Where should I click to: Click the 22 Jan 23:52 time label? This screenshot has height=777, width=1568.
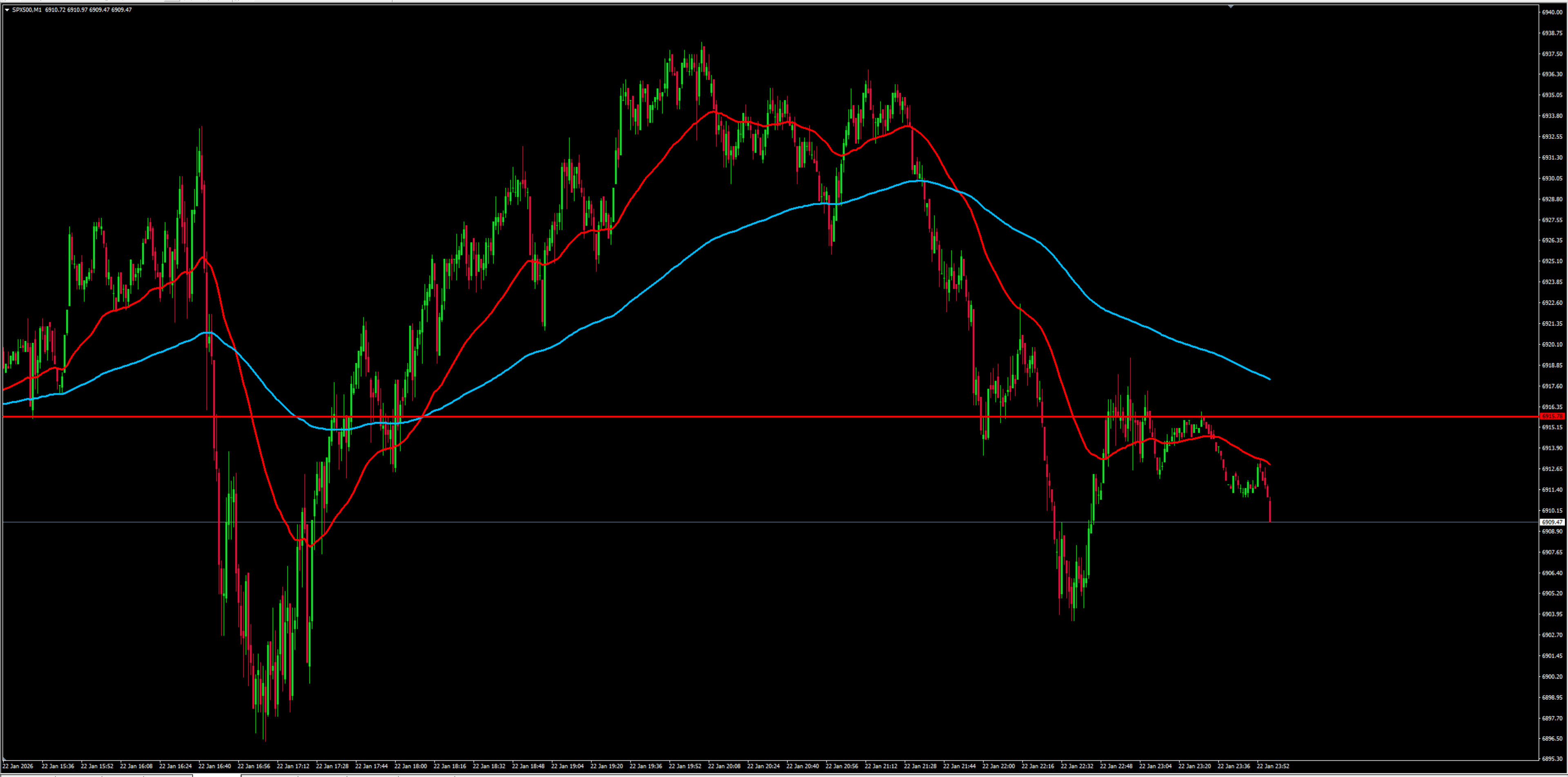click(1273, 766)
